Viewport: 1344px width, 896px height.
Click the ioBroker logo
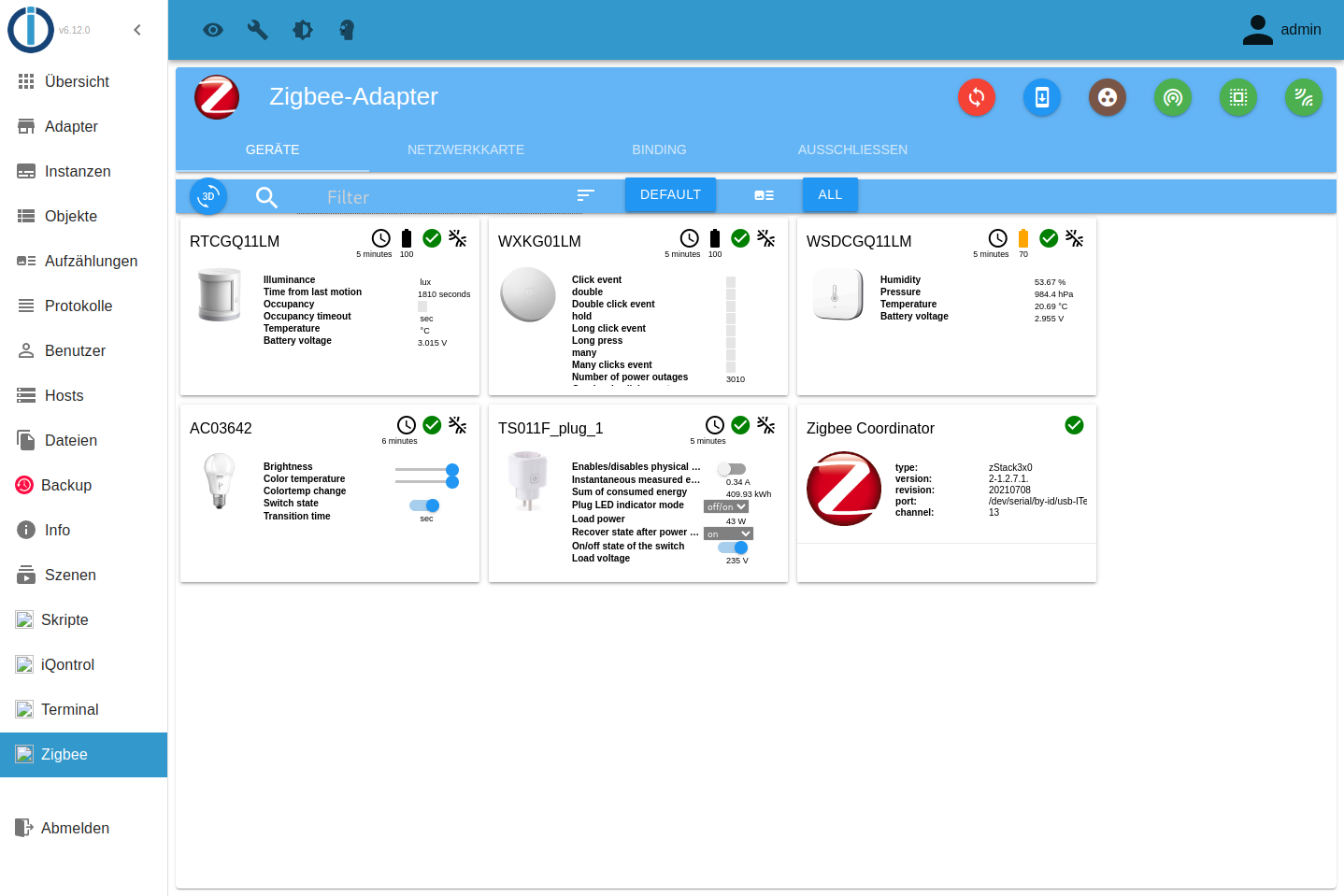31,30
